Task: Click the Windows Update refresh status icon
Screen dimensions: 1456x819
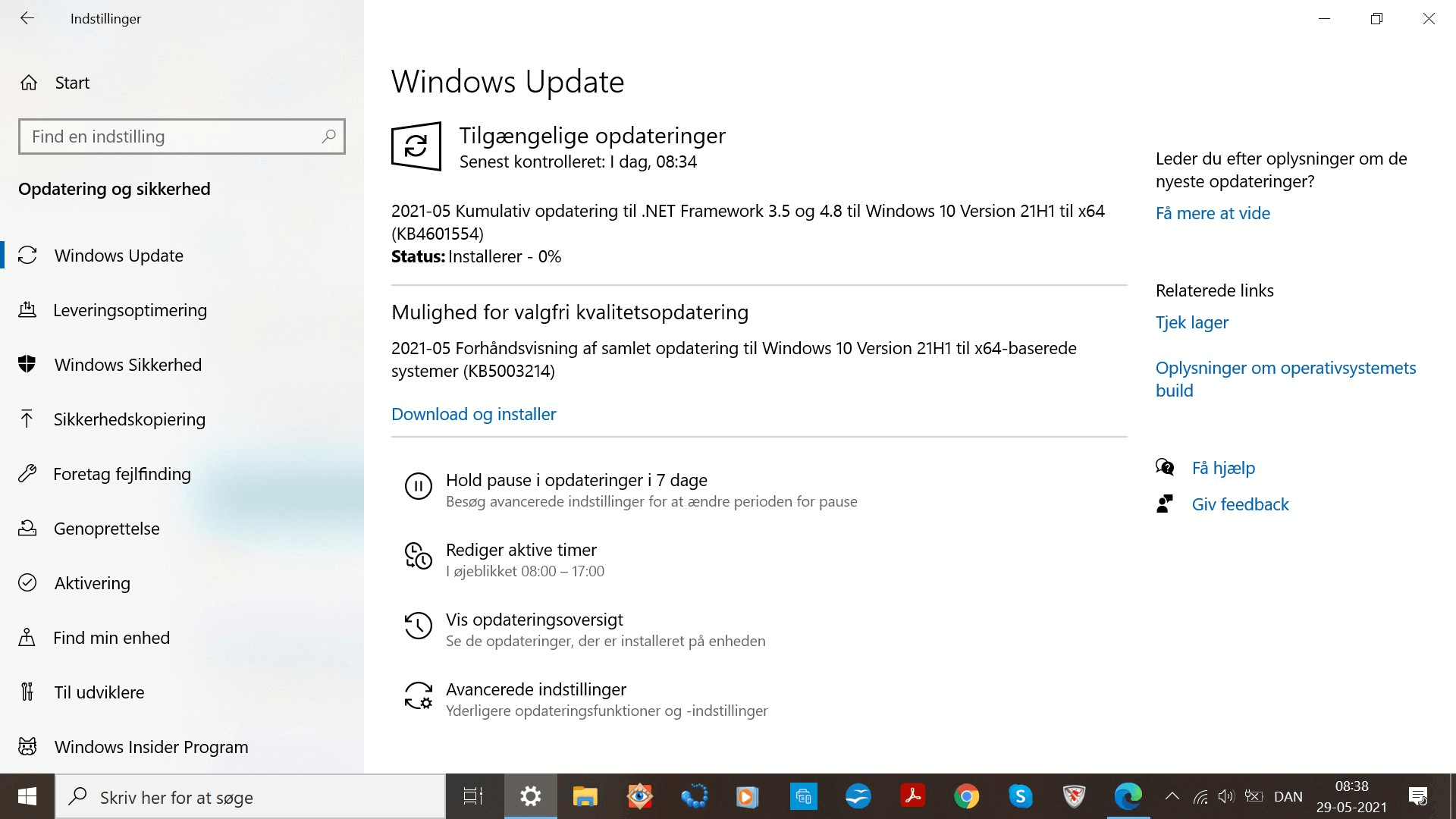Action: tap(416, 146)
